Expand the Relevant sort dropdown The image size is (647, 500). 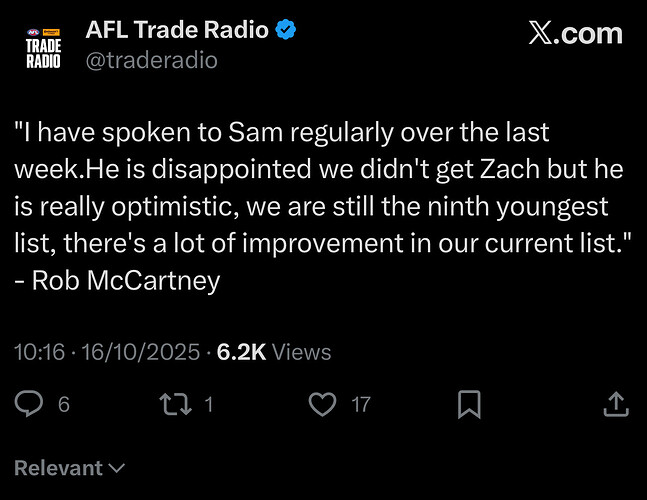[x=68, y=468]
